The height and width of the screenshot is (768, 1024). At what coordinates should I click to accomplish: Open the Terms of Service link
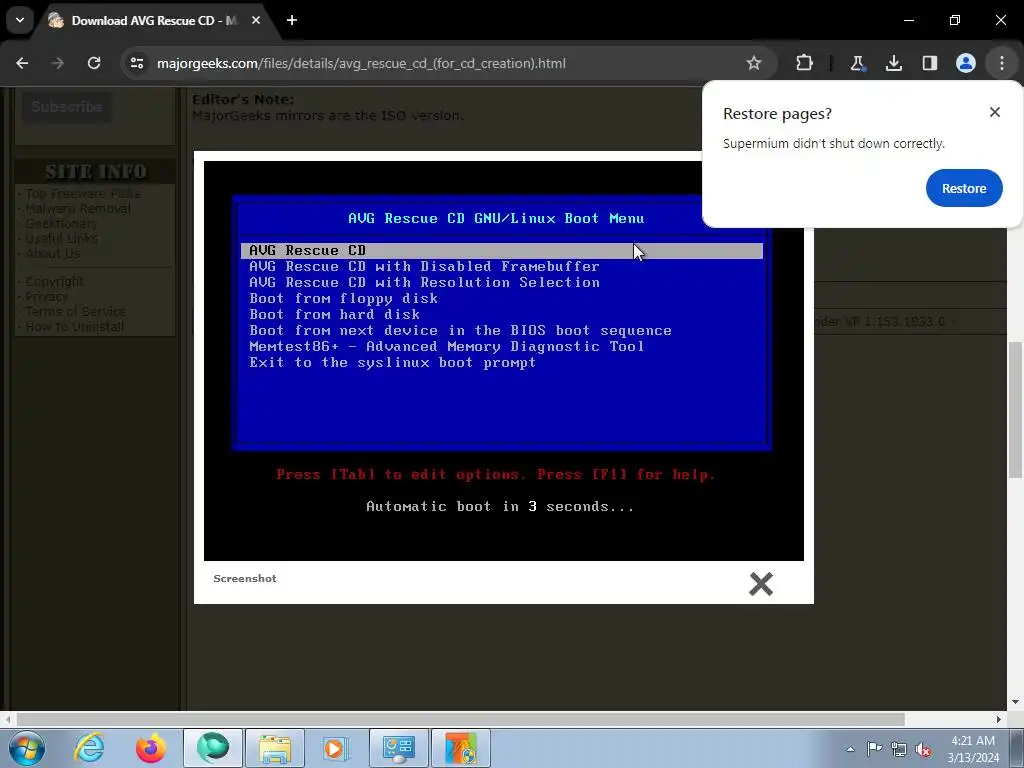pyautogui.click(x=76, y=312)
